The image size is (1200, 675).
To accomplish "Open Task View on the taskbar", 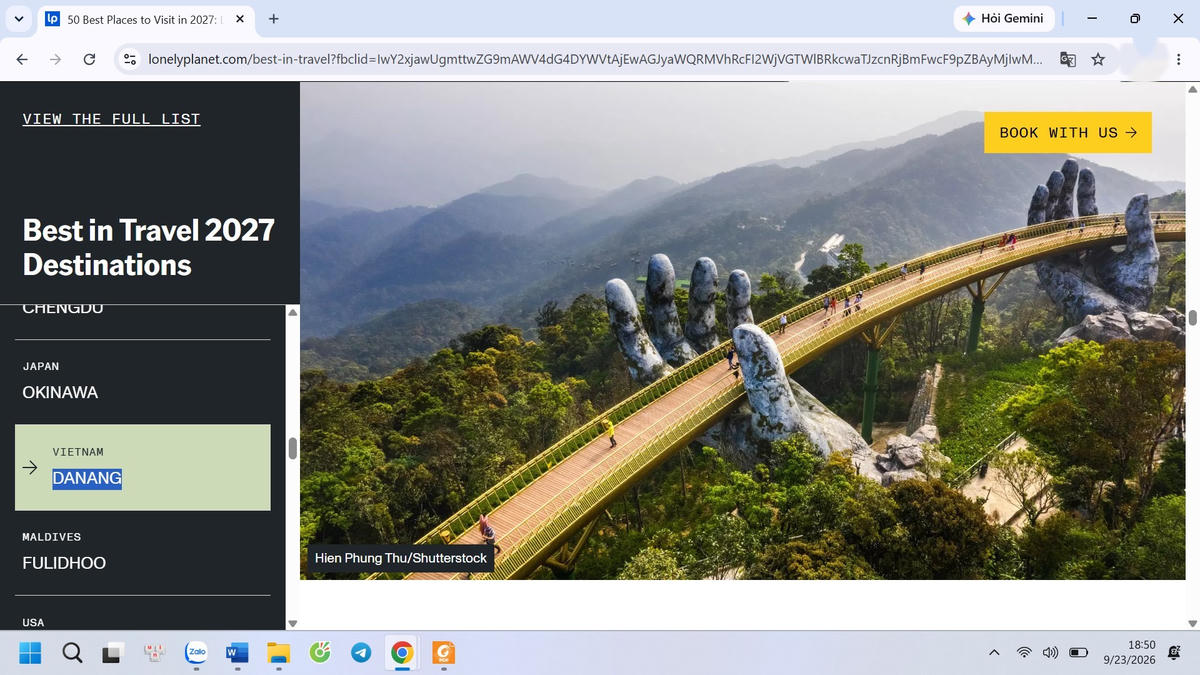I will 114,653.
